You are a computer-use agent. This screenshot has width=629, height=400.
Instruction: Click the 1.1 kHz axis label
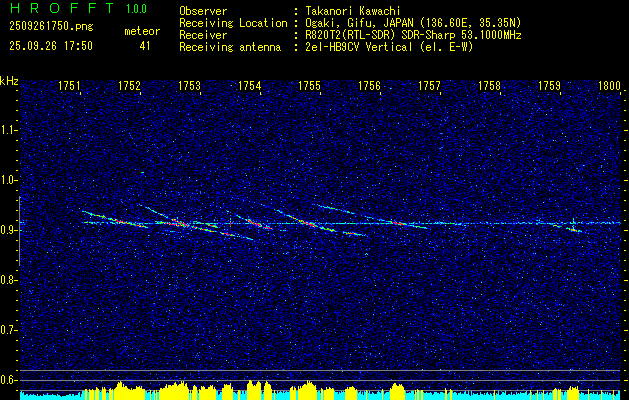coord(8,130)
